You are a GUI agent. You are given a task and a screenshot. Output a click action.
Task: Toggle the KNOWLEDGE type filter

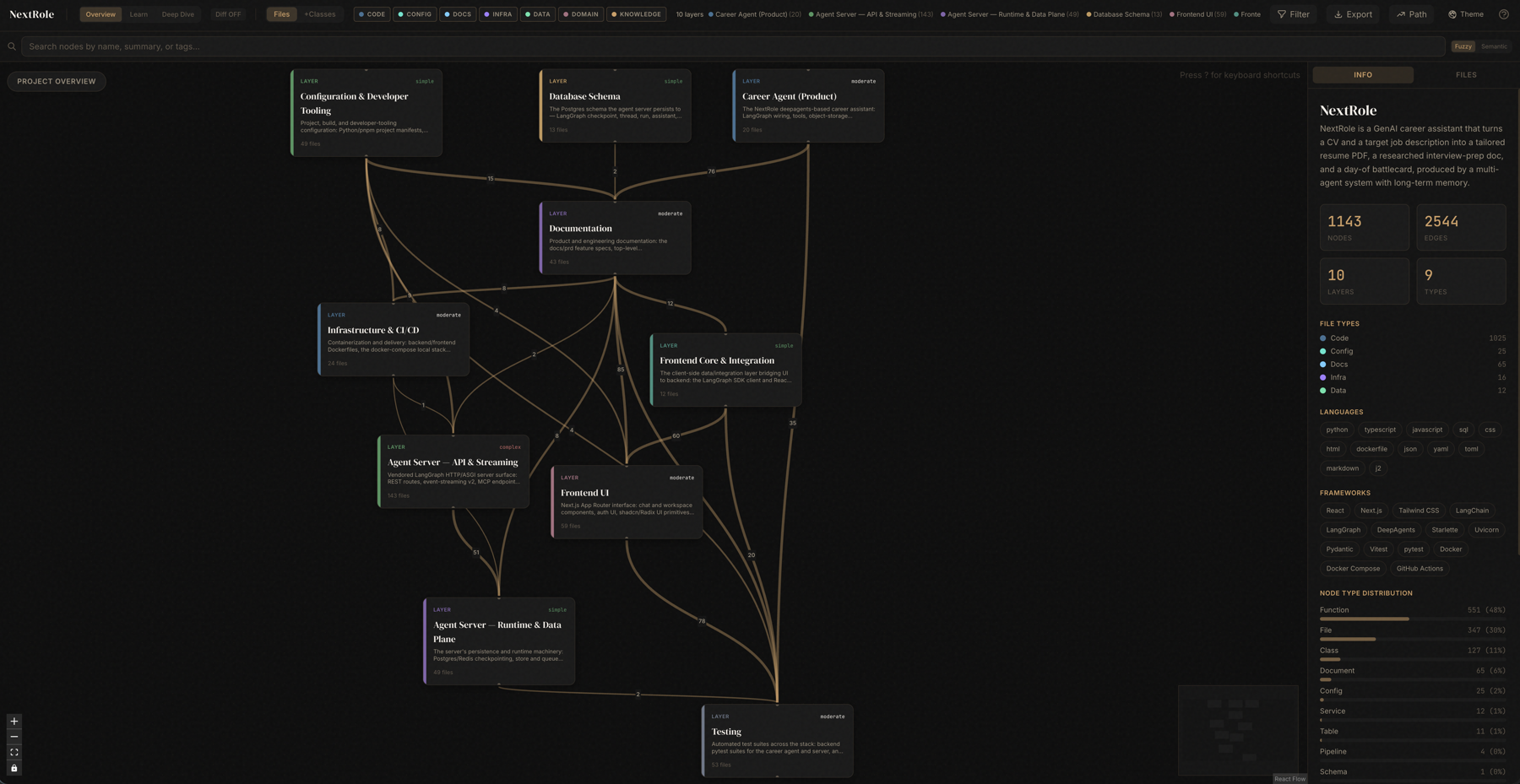[x=637, y=14]
